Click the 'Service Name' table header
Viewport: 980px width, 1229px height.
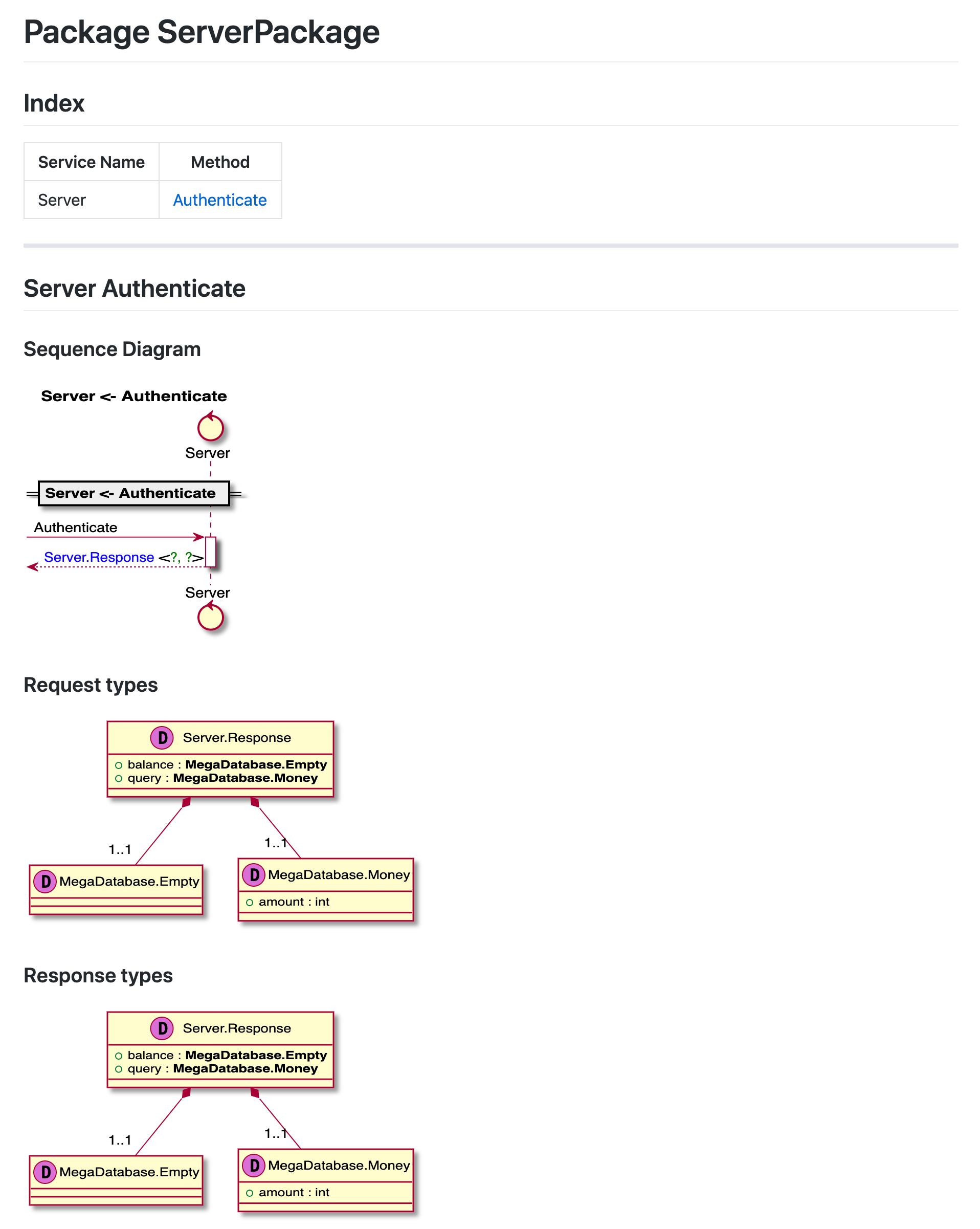(91, 162)
